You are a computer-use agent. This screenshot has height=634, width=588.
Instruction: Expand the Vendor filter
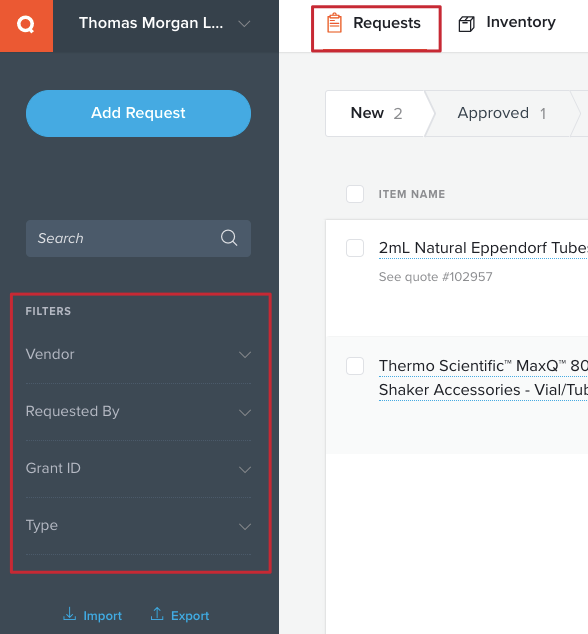[138, 355]
